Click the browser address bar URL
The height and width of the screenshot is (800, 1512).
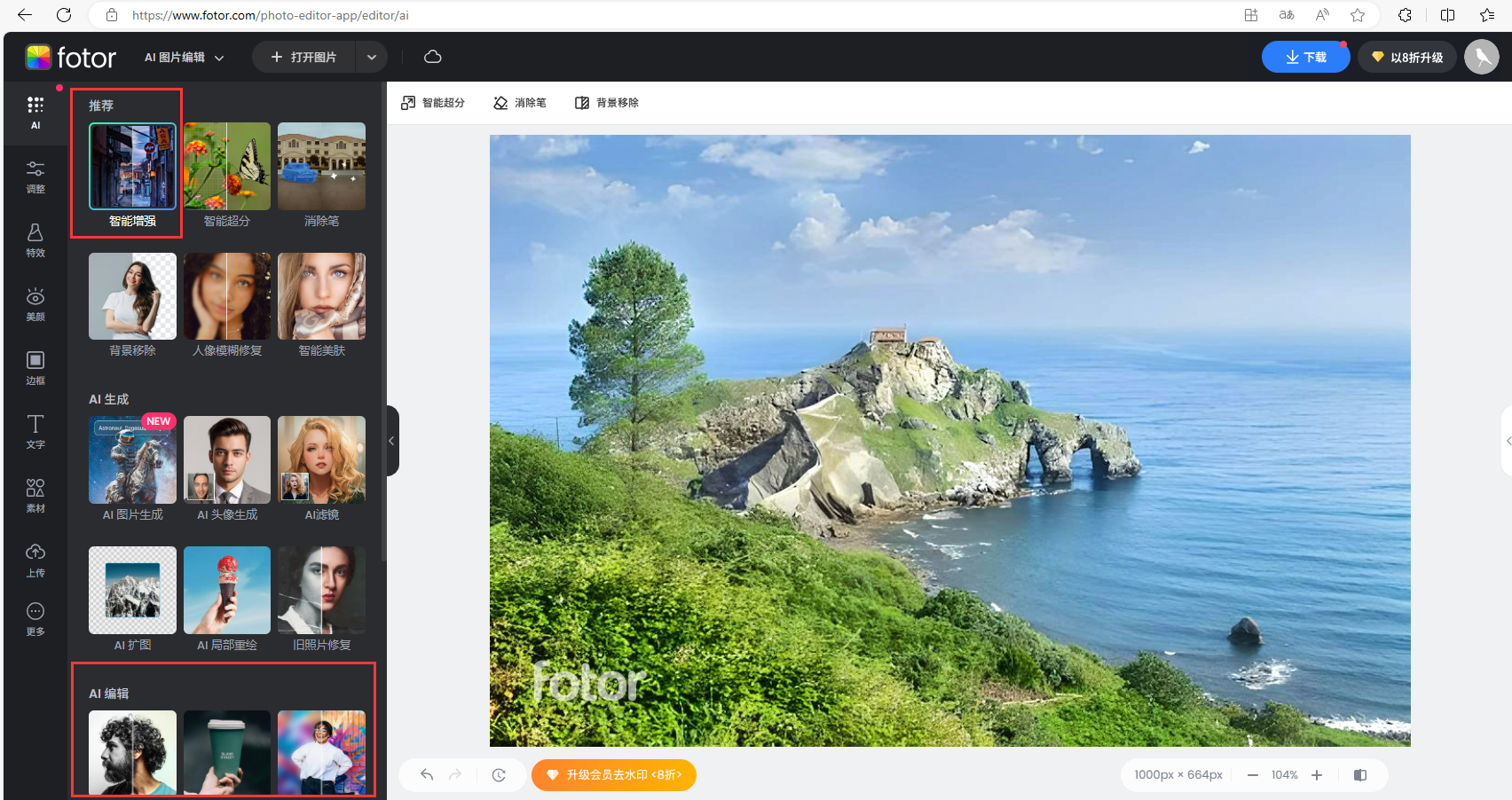tap(271, 15)
